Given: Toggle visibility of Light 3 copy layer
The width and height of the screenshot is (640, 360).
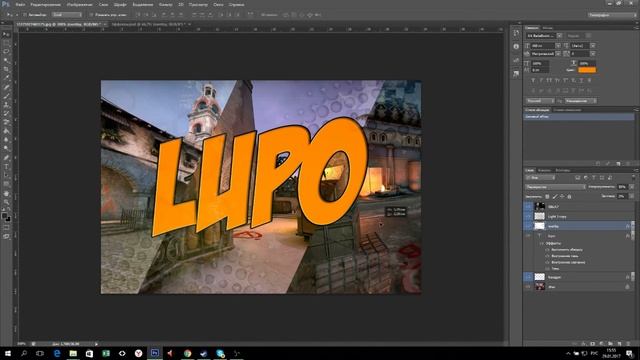Looking at the screenshot, I should (x=528, y=216).
